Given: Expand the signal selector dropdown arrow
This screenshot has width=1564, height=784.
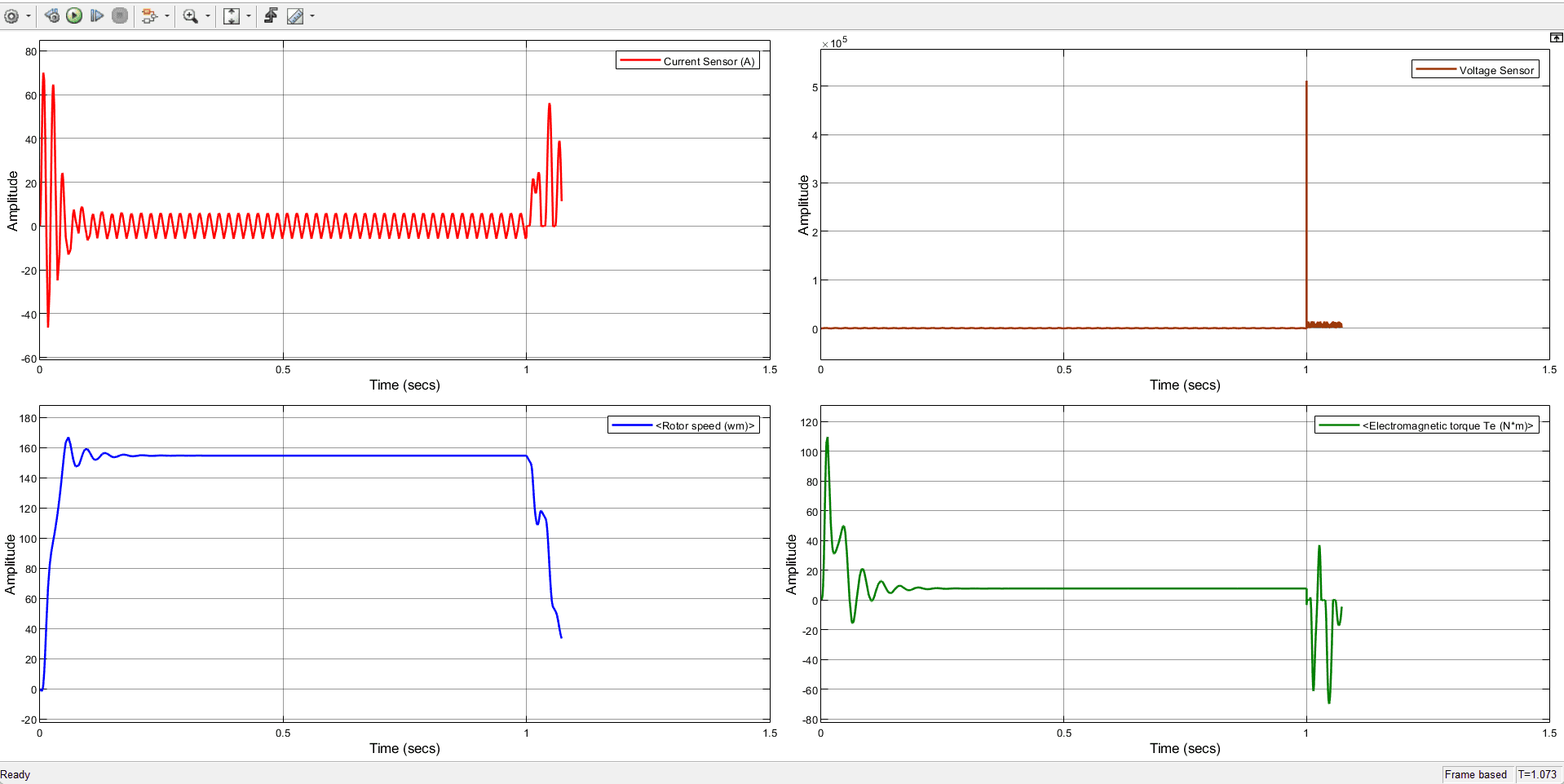Looking at the screenshot, I should tap(166, 15).
